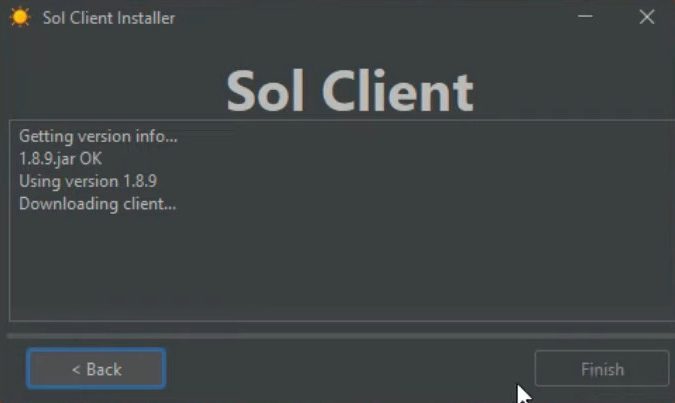
Task: Click the installation progress bar
Action: click(341, 335)
